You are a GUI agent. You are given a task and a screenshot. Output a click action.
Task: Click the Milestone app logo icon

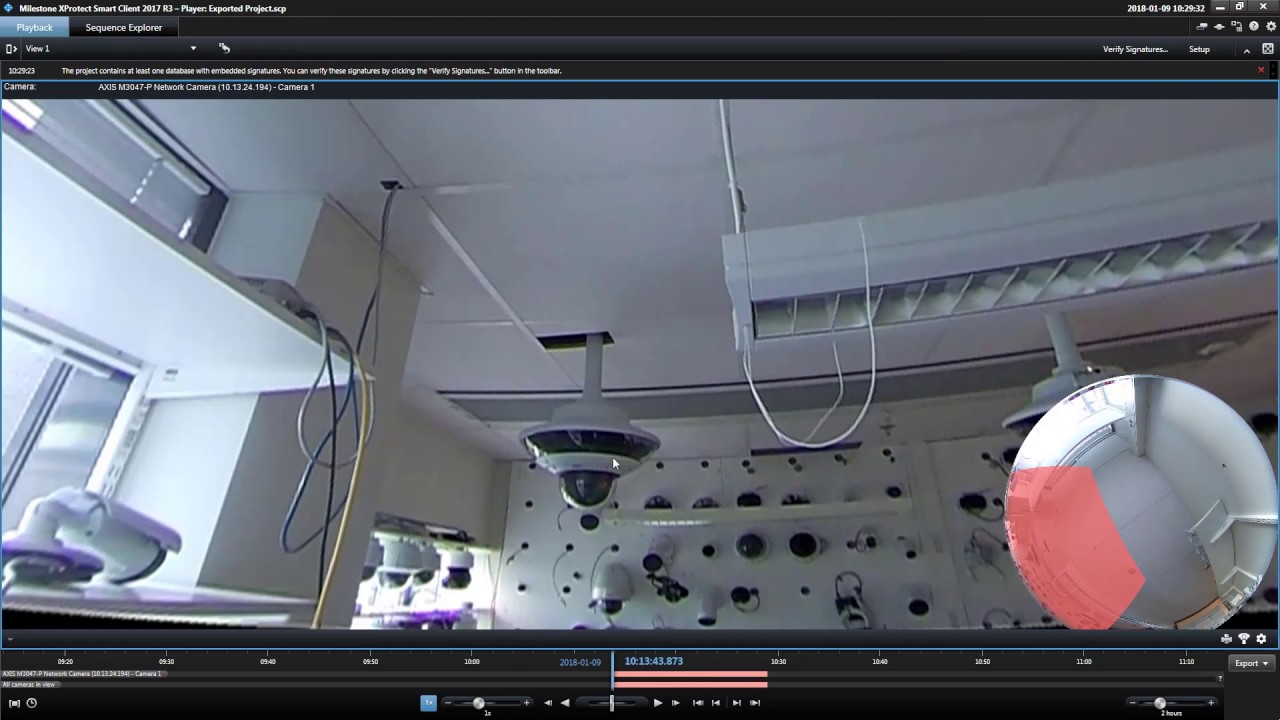8,7
